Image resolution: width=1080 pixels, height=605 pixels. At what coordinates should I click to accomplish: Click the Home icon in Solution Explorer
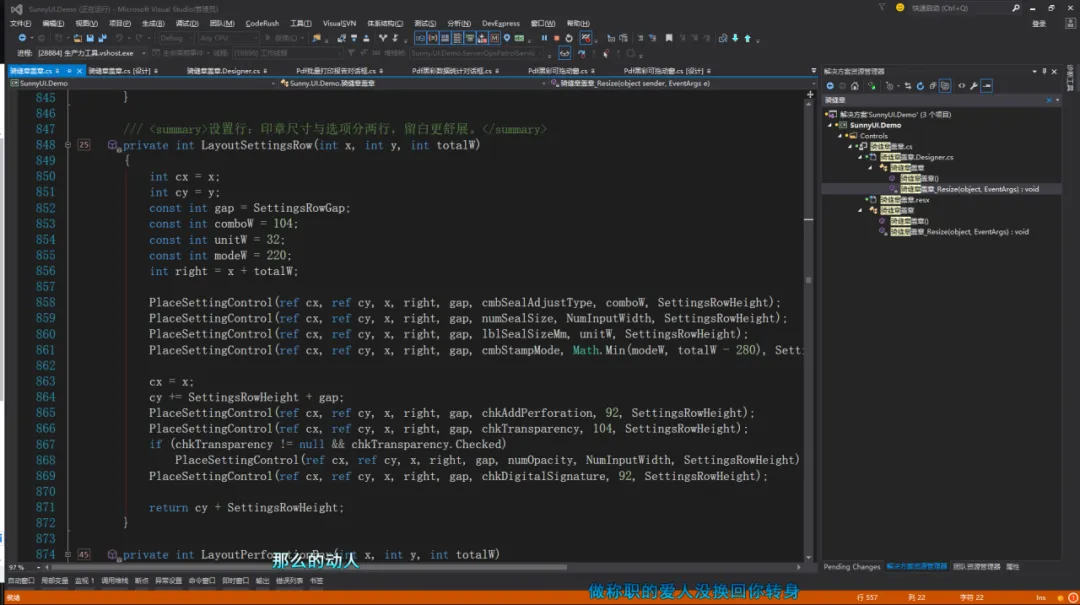pyautogui.click(x=855, y=86)
